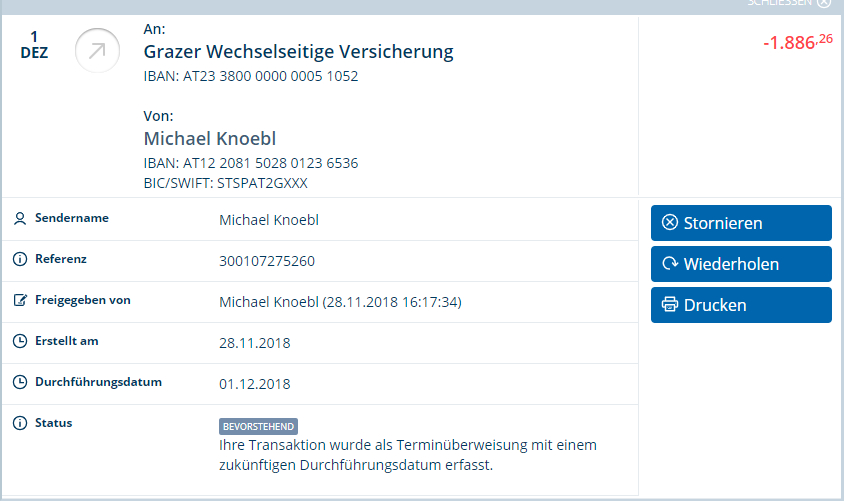Select the reference number 300107275260
Viewport: 846px width, 501px height.
point(267,261)
